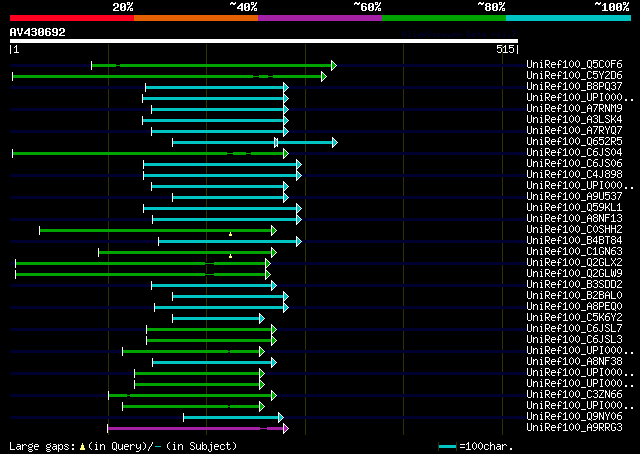Click the cyan ~100% identity legend segment
Screen dimensions: 640x454
click(x=569, y=18)
